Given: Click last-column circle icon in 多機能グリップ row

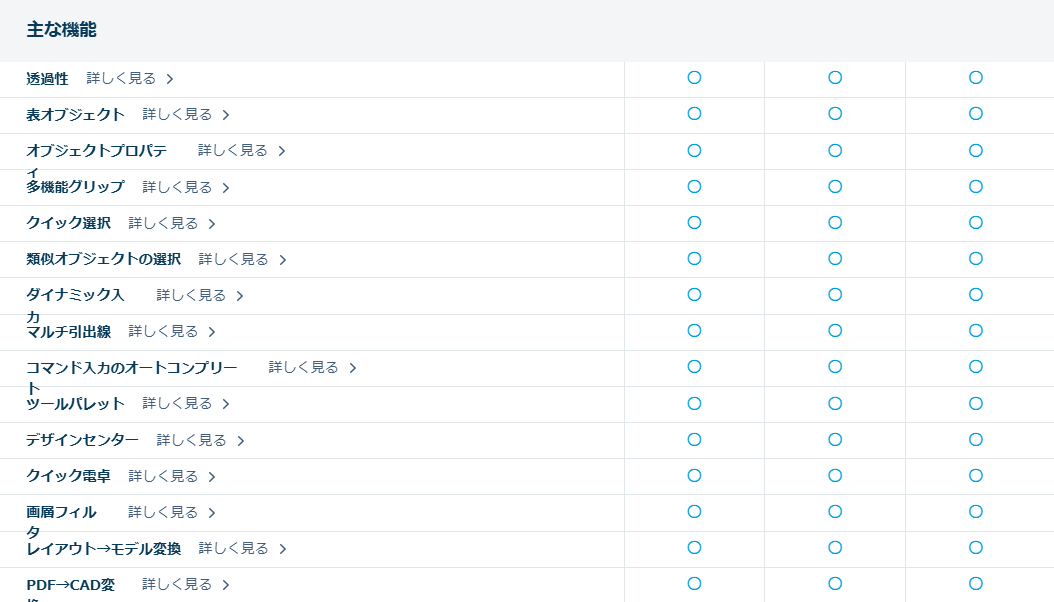Looking at the screenshot, I should [x=976, y=186].
